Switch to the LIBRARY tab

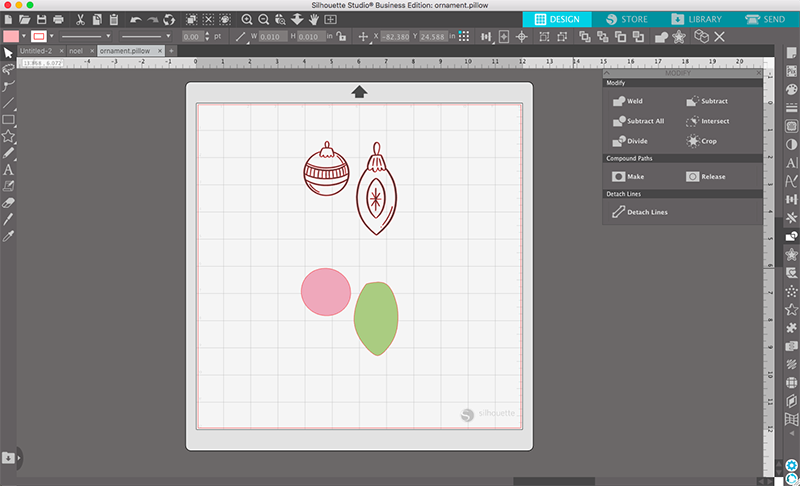(696, 19)
